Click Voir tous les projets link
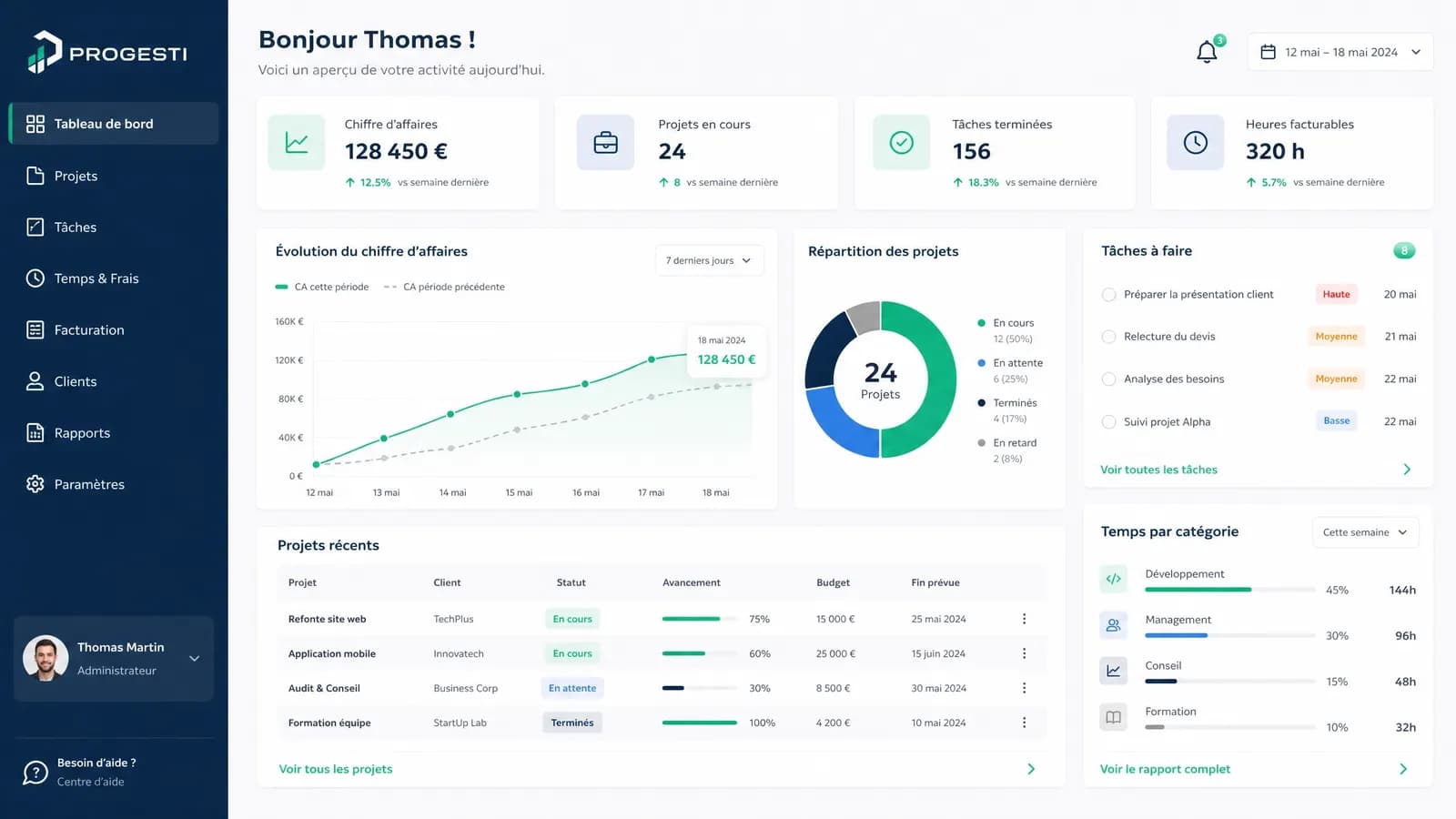This screenshot has width=1456, height=819. click(336, 769)
